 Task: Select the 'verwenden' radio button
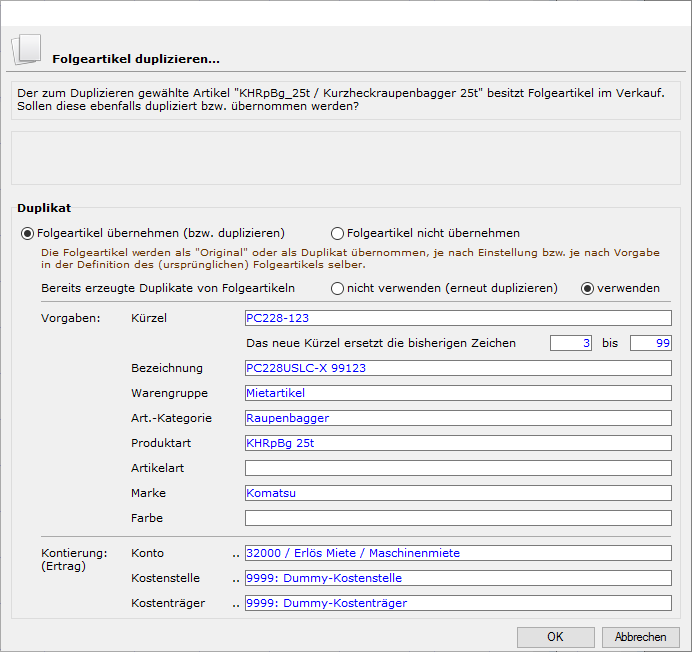tap(588, 288)
